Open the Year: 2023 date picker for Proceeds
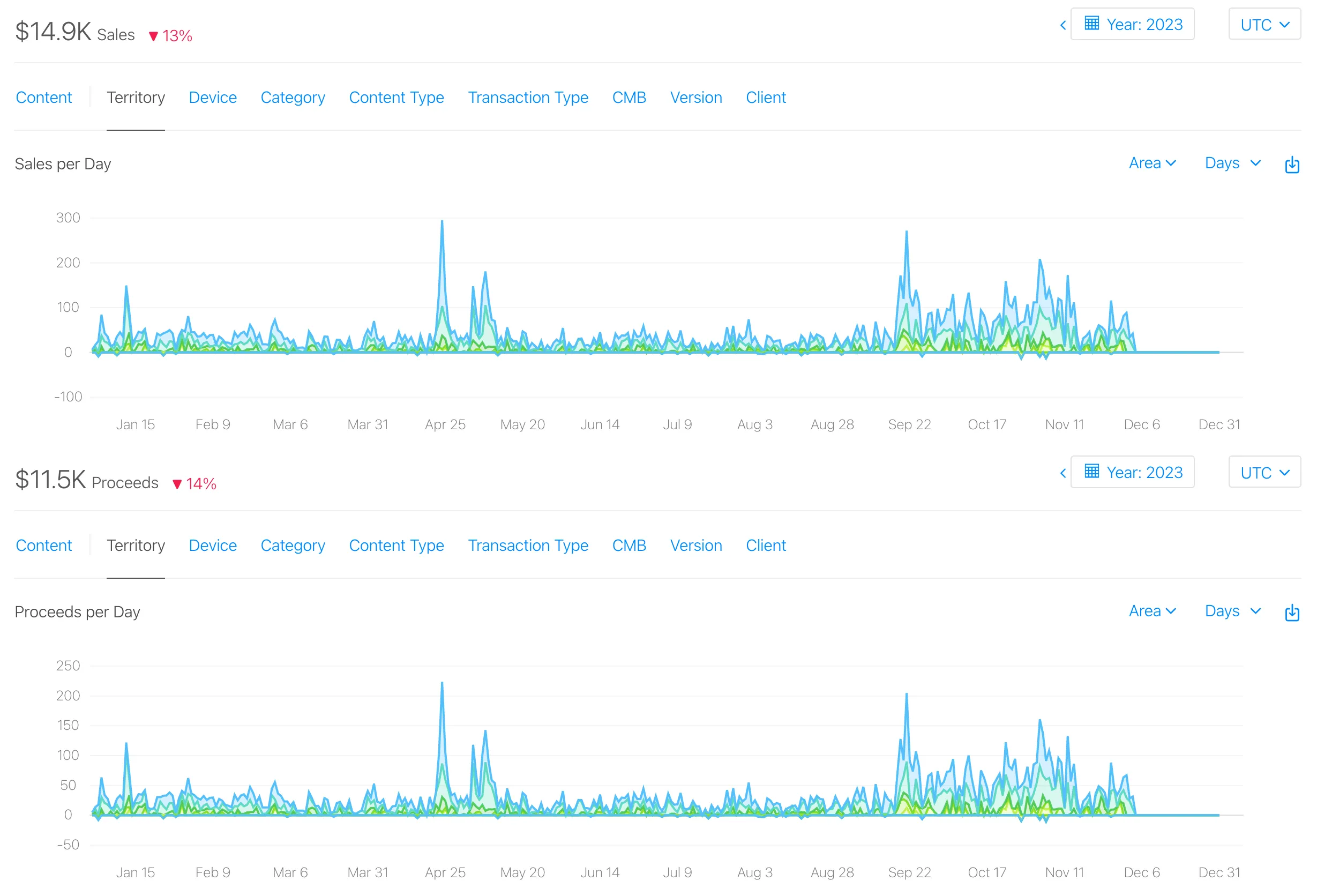Viewport: 1317px width, 896px height. click(1132, 472)
